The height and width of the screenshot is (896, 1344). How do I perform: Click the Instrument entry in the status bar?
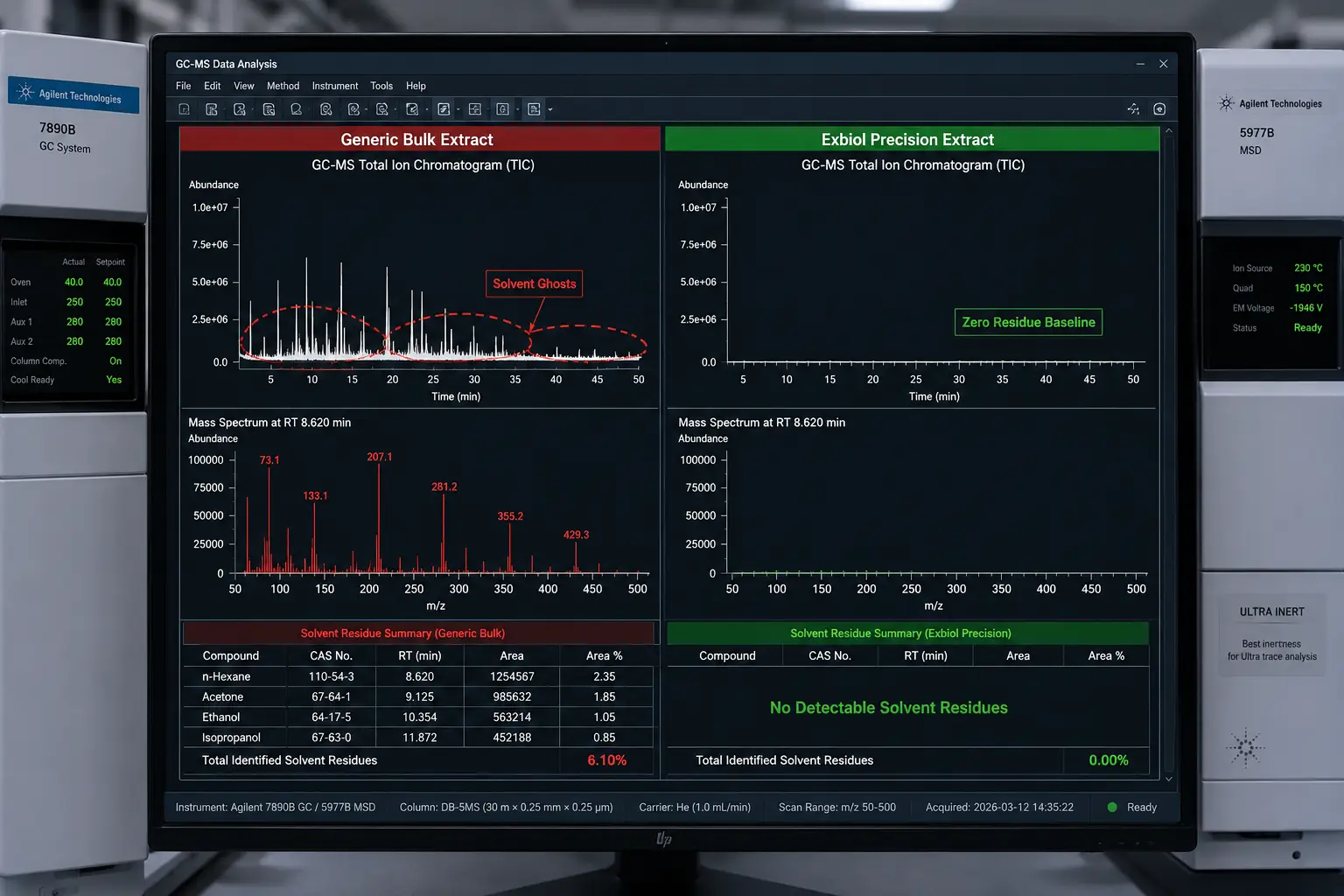(x=276, y=808)
